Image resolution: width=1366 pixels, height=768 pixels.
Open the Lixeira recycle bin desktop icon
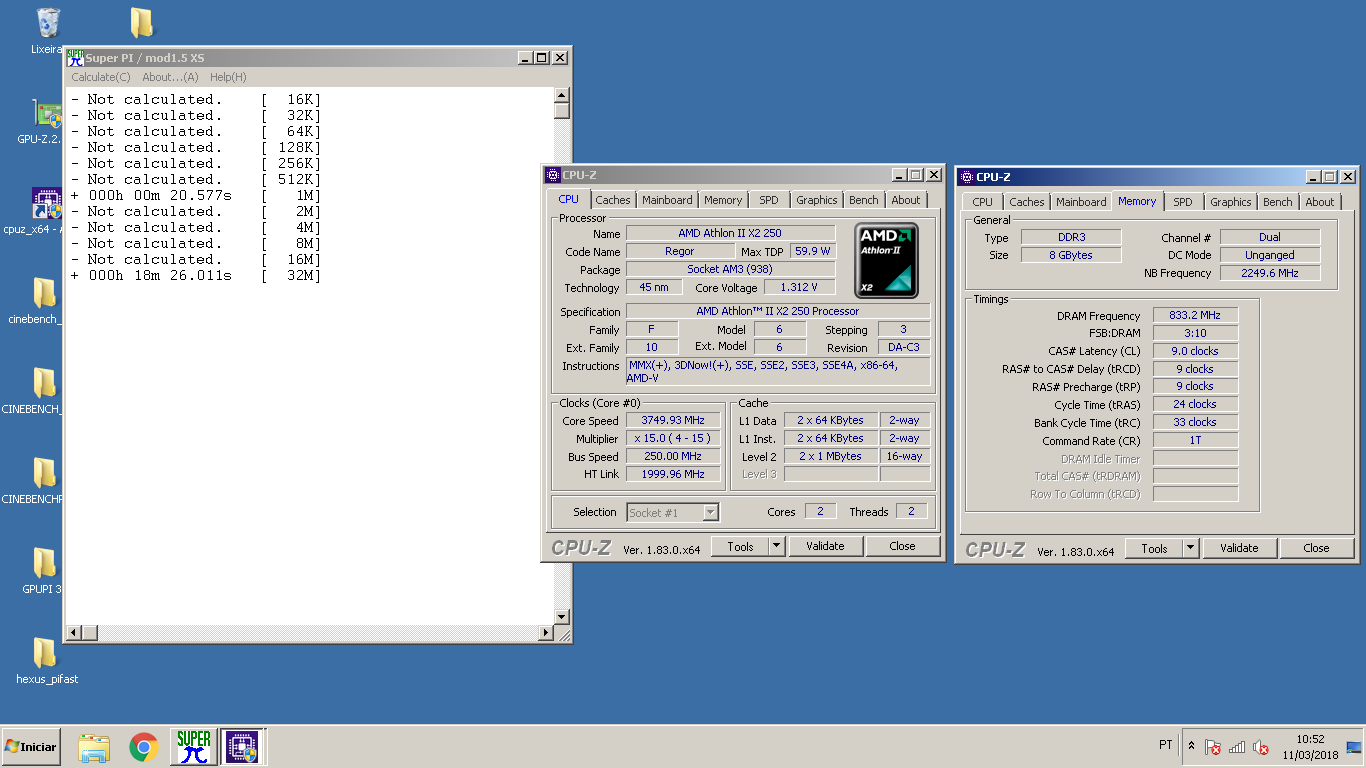point(46,23)
